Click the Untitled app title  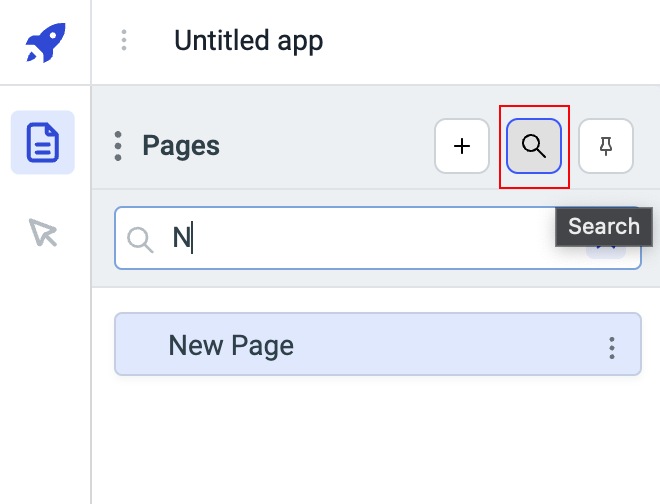(248, 41)
